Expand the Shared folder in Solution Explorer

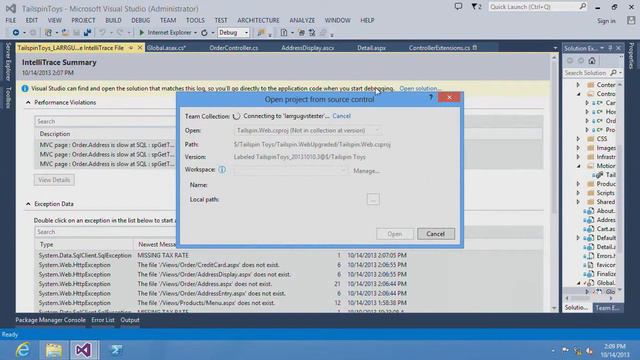[578, 202]
